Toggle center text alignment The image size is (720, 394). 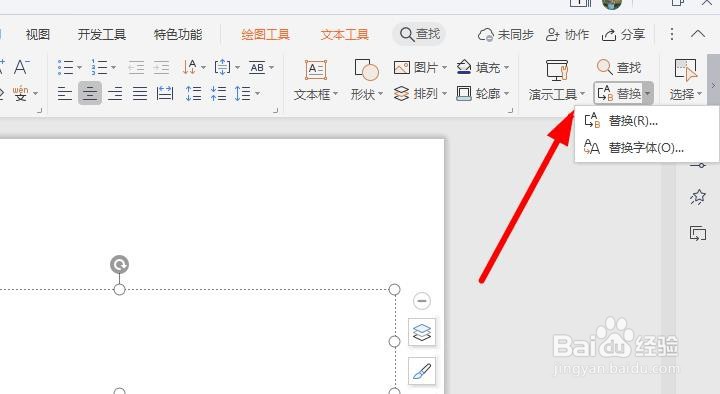[90, 93]
